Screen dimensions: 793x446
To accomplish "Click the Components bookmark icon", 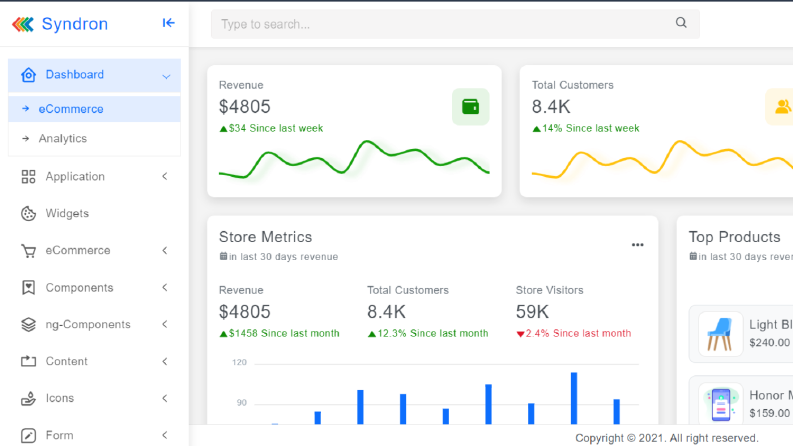I will click(28, 288).
